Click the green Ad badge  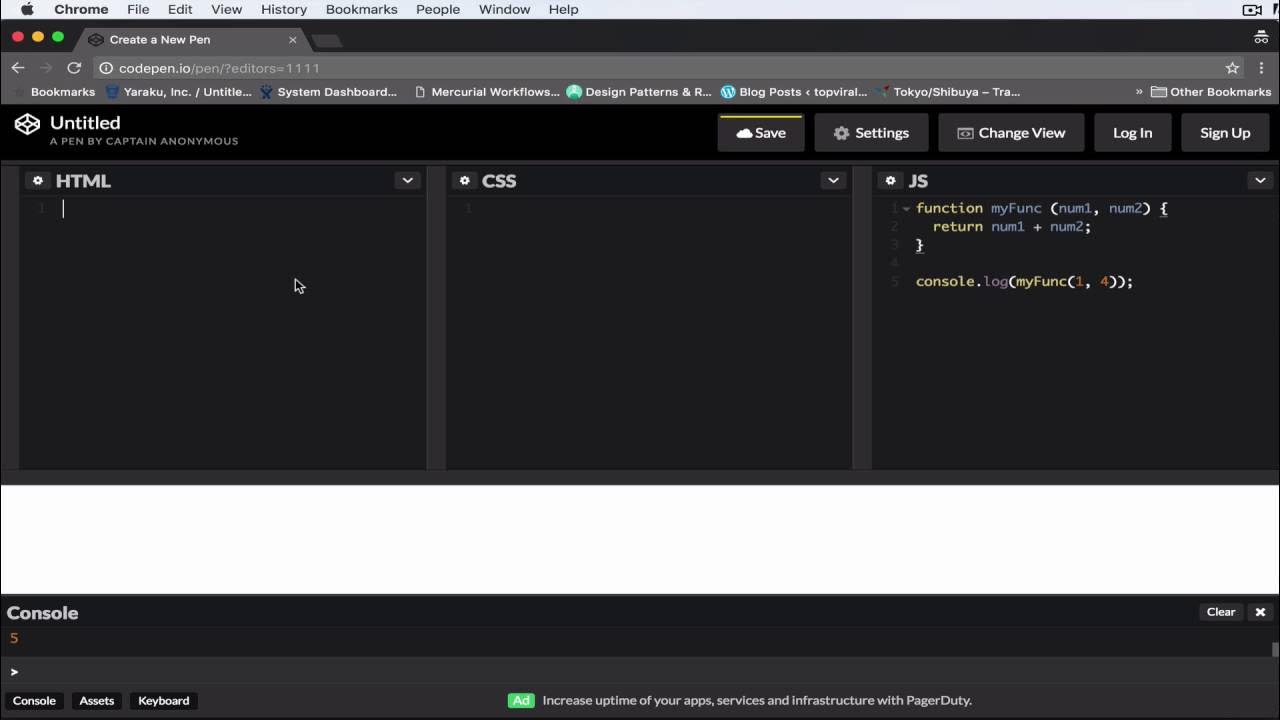pos(521,701)
